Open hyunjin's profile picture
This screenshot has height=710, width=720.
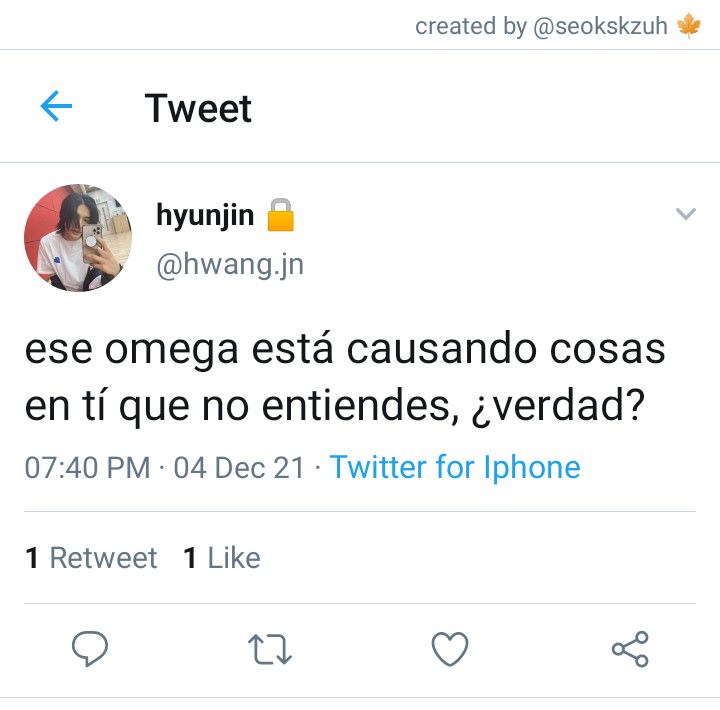(78, 238)
